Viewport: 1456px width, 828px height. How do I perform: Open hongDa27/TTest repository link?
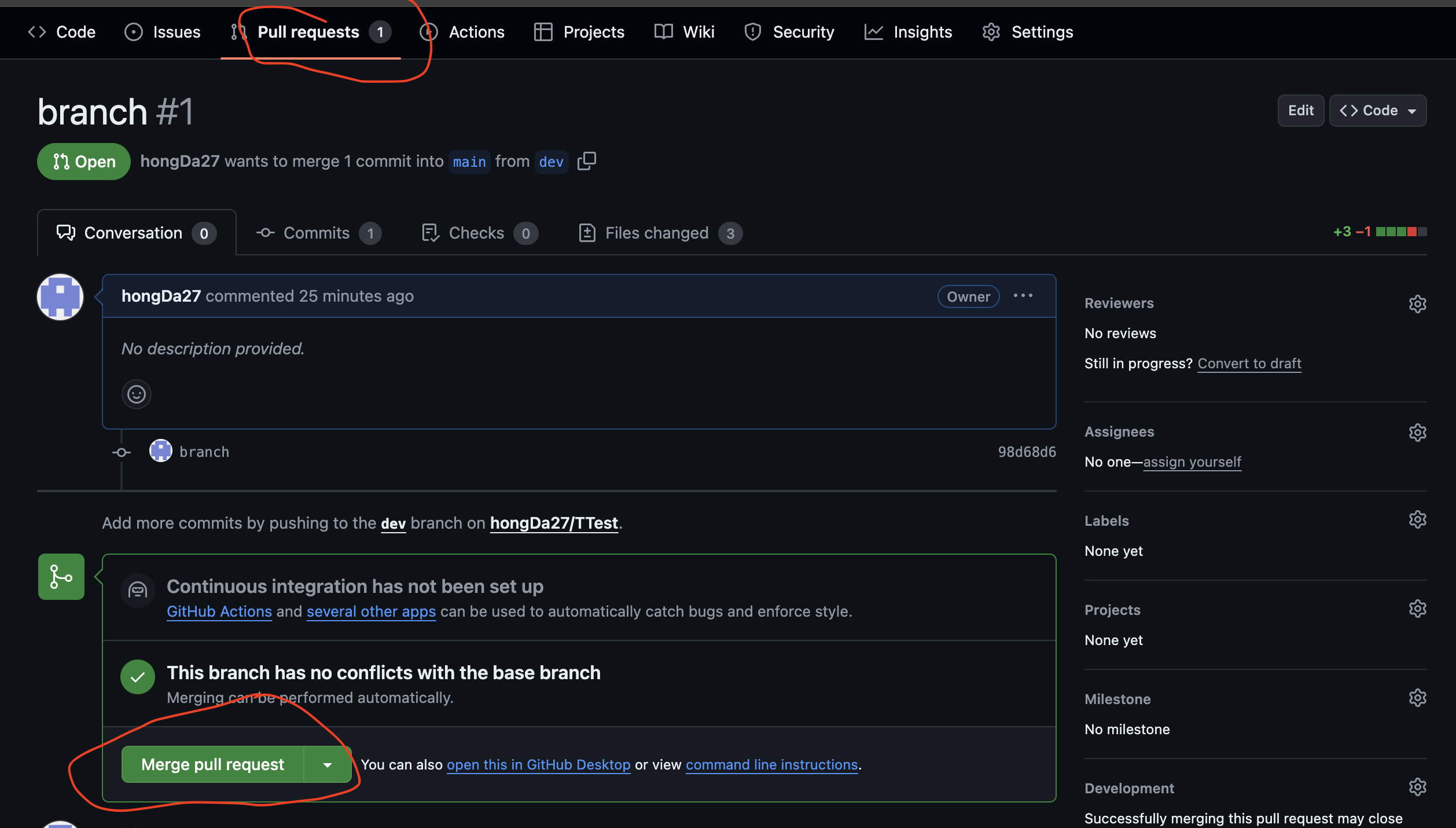click(554, 523)
